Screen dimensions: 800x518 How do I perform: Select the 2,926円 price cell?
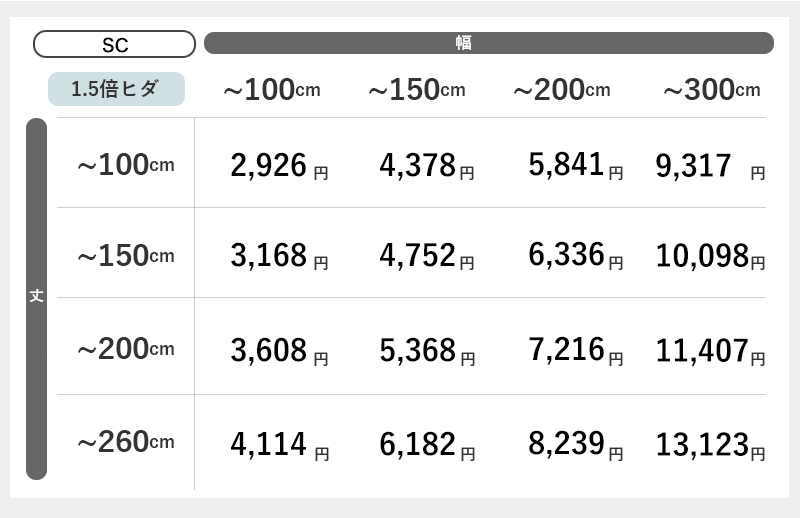pos(279,166)
